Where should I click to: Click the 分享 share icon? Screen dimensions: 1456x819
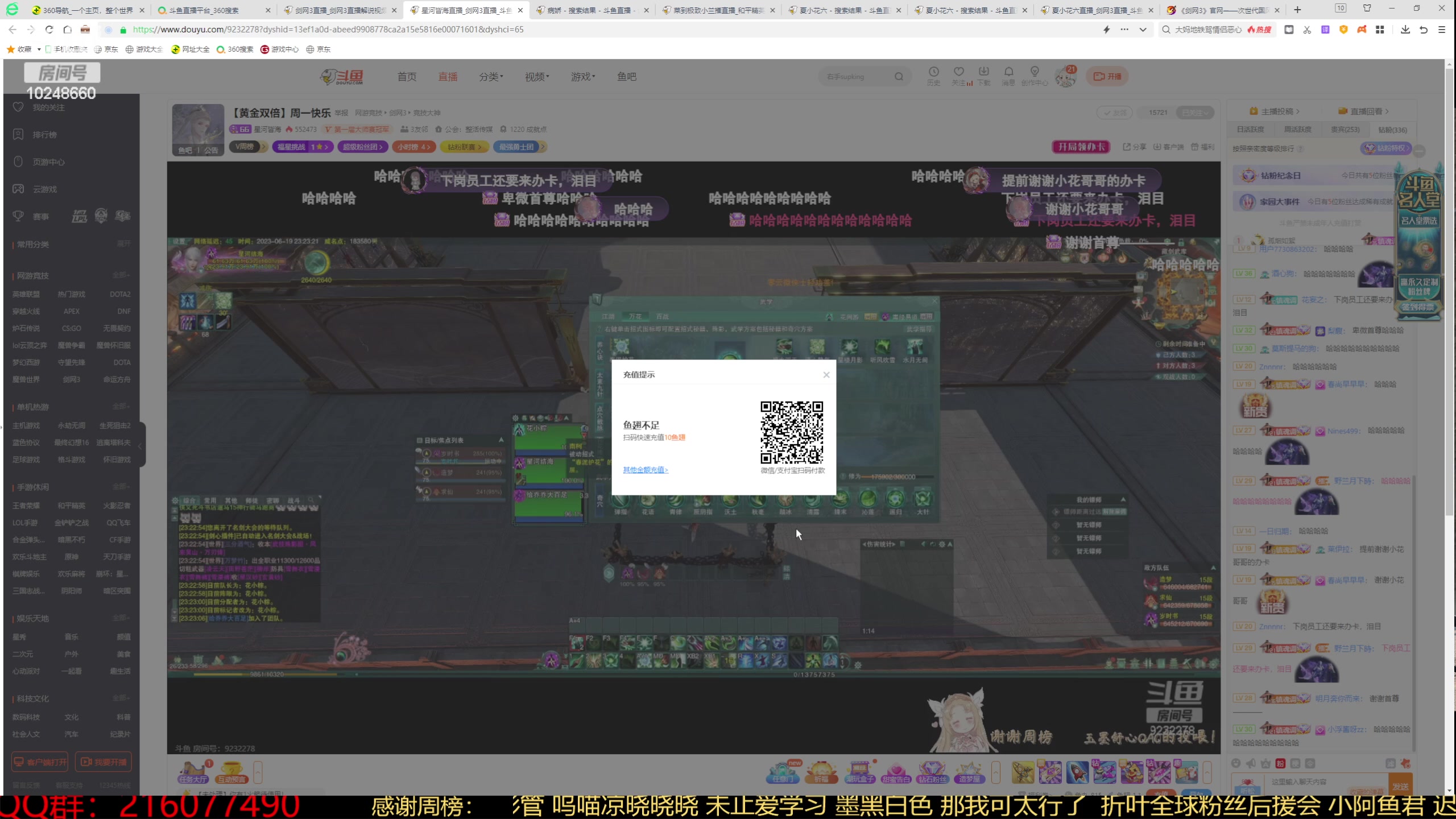pos(1135,147)
